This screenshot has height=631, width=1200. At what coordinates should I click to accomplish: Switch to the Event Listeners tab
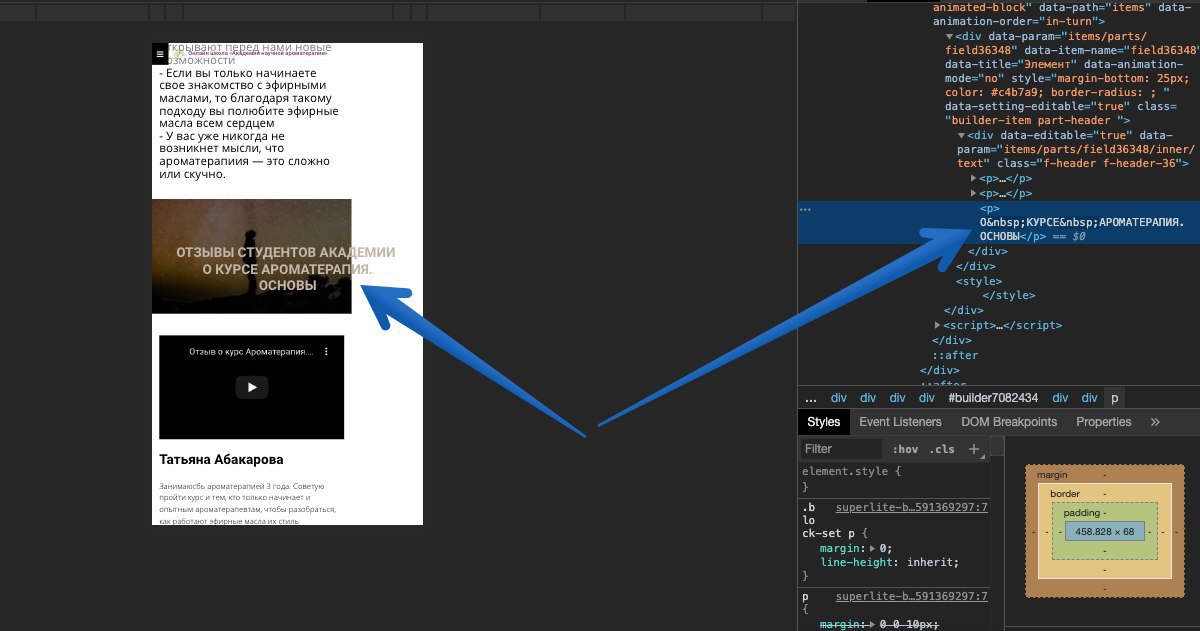coord(900,422)
